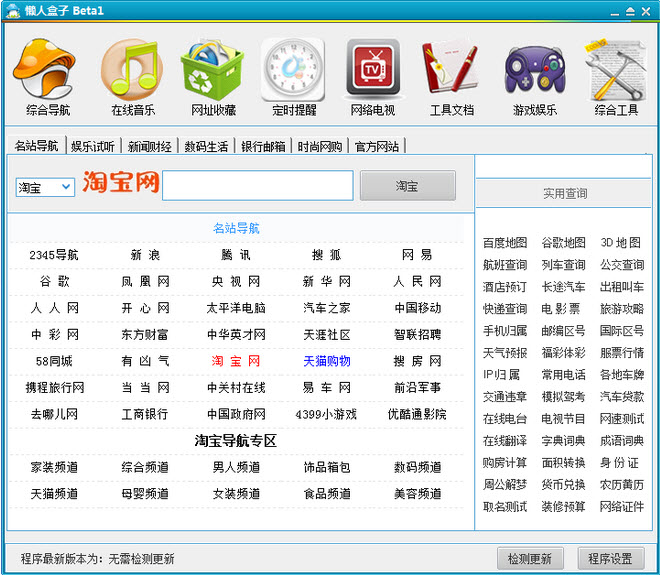Open the 网速测试 link
Screen dimensions: 660x575
(x=622, y=418)
